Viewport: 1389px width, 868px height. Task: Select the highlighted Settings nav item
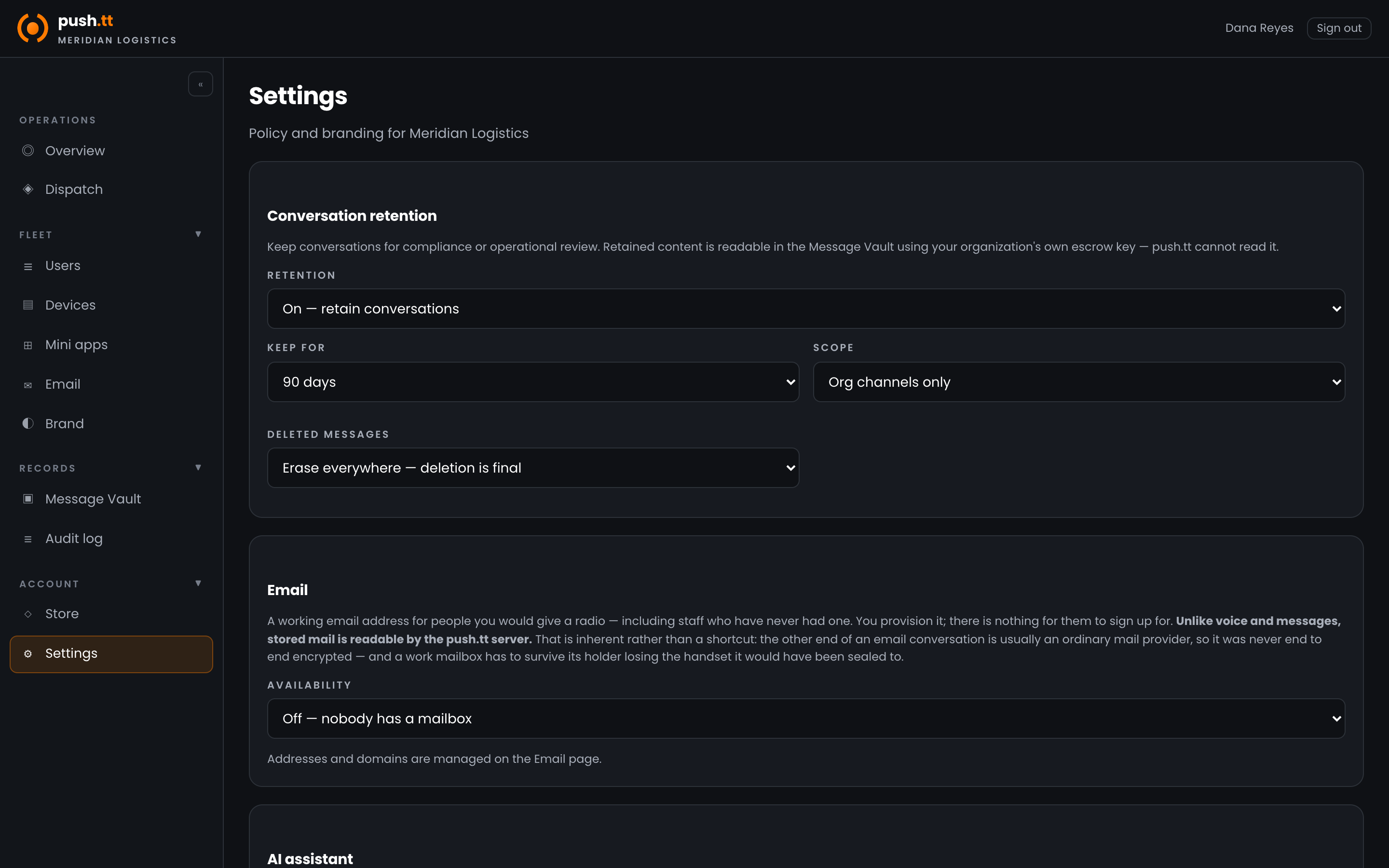point(111,654)
